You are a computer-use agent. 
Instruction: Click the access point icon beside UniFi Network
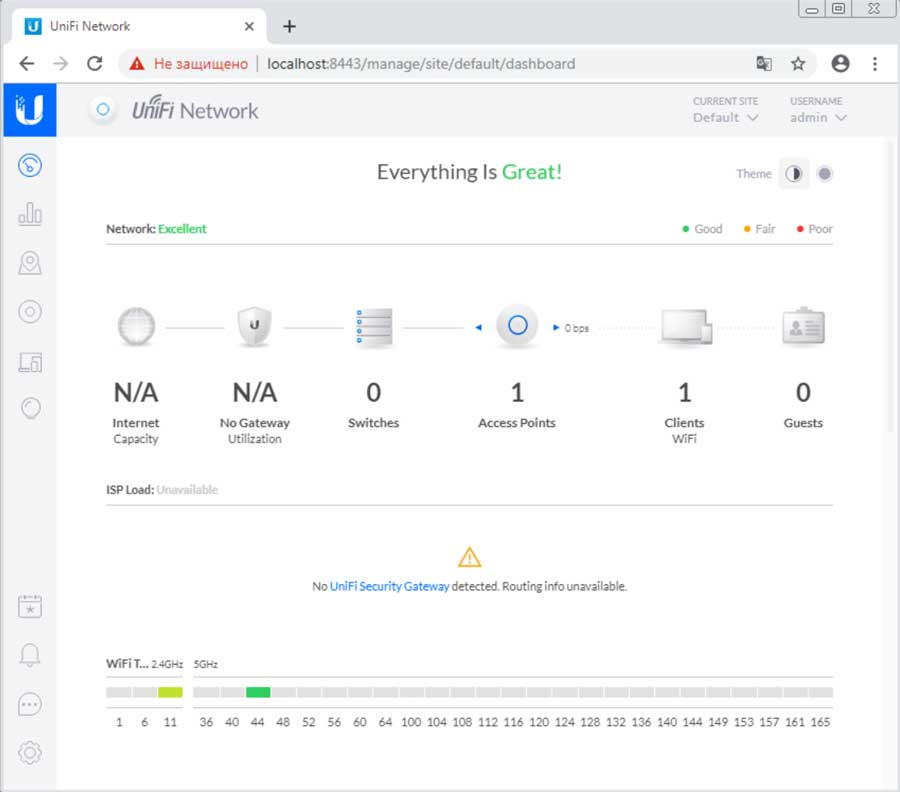[103, 109]
